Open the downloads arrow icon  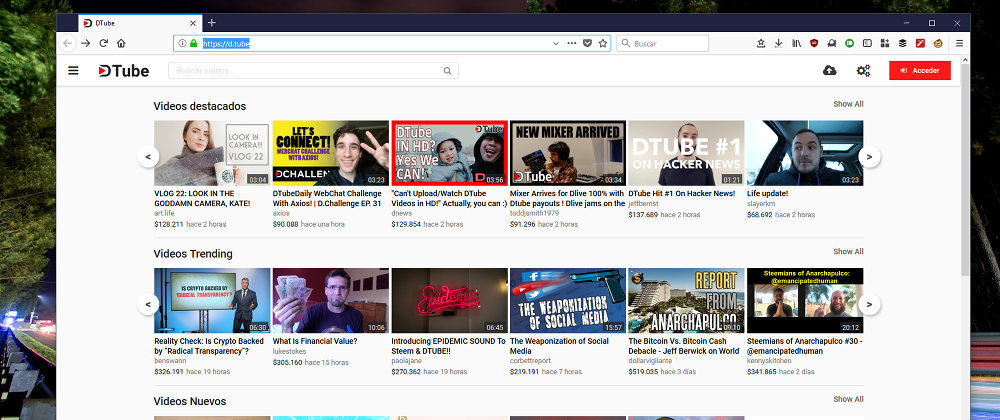779,43
